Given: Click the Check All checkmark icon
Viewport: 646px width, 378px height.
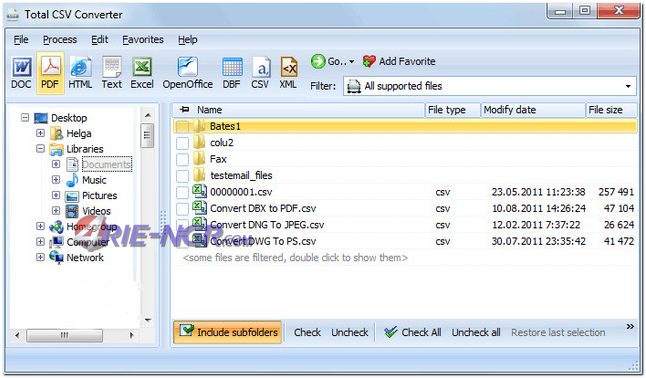Looking at the screenshot, I should click(391, 332).
